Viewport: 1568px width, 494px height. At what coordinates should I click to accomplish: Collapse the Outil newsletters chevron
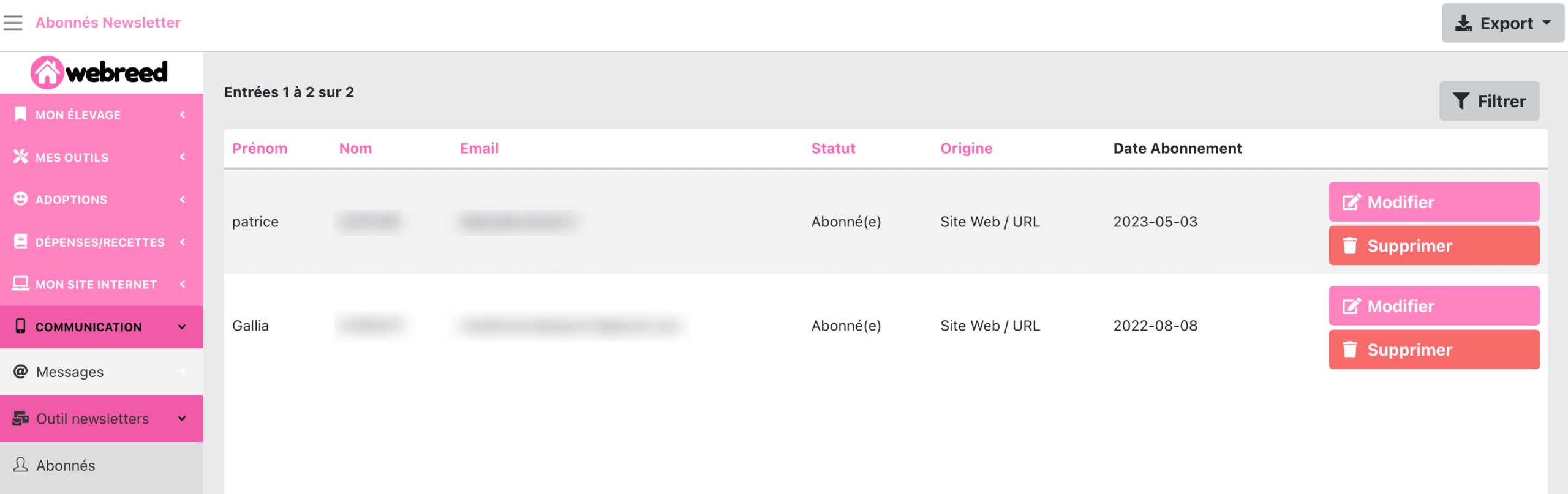pyautogui.click(x=182, y=419)
